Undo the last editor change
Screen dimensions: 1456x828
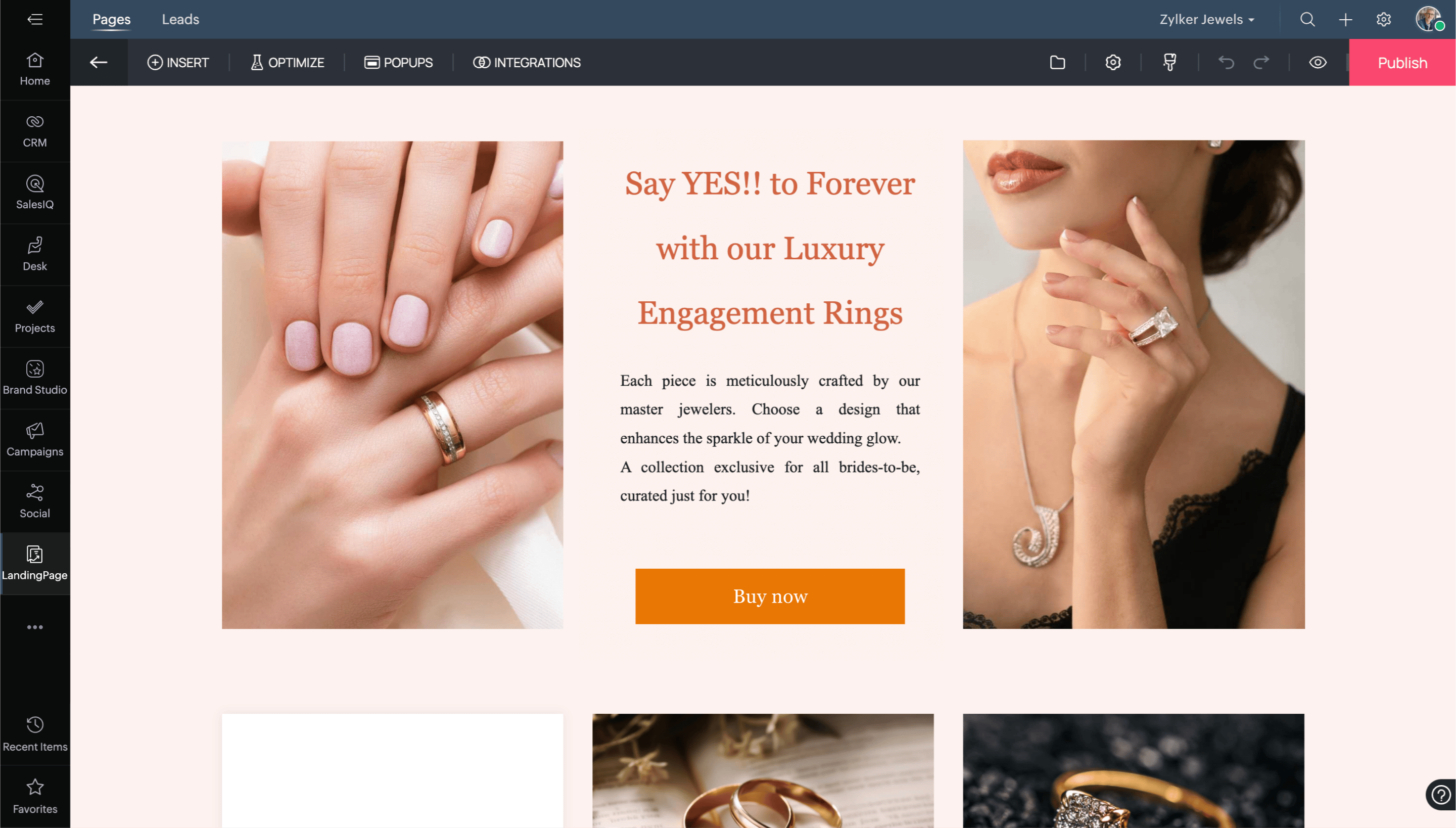tap(1226, 63)
